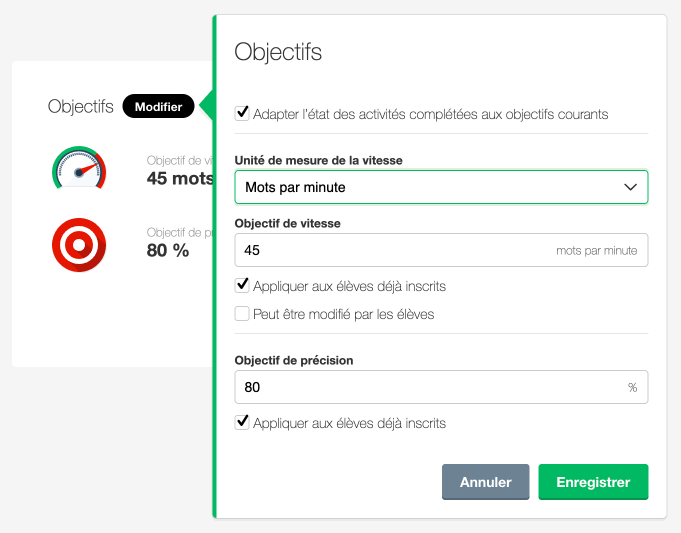This screenshot has width=681, height=533.
Task: Click the green Enregistrer button
Action: [x=593, y=482]
